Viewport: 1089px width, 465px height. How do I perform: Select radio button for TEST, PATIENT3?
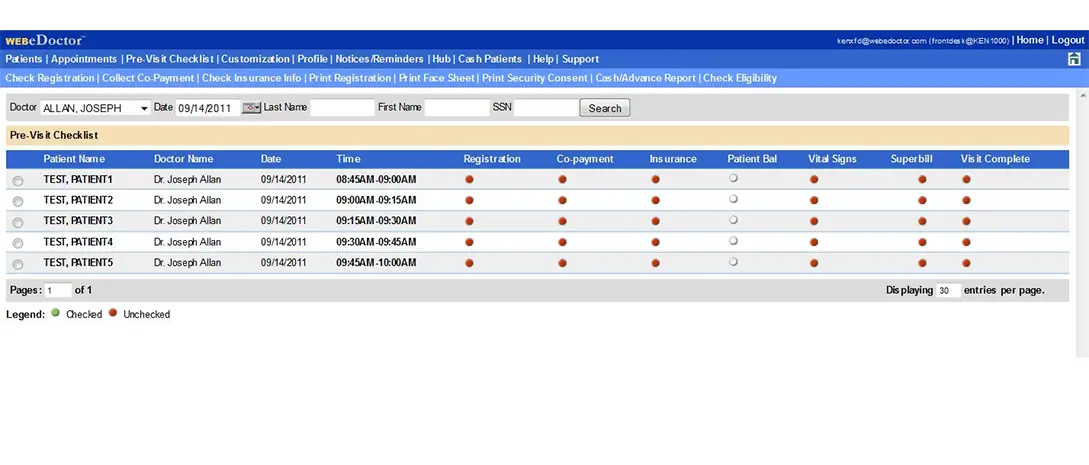(x=18, y=223)
